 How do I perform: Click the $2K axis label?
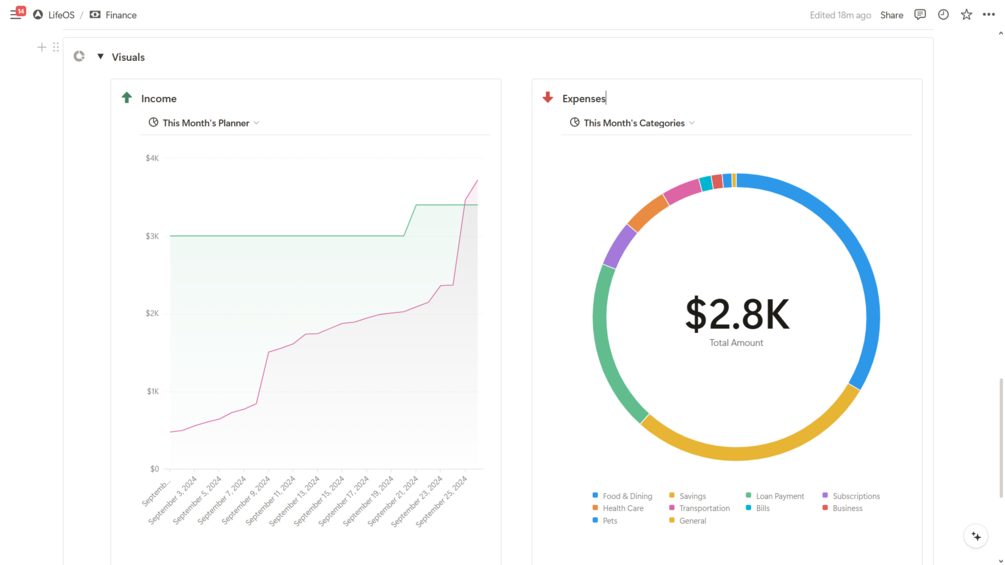152,313
